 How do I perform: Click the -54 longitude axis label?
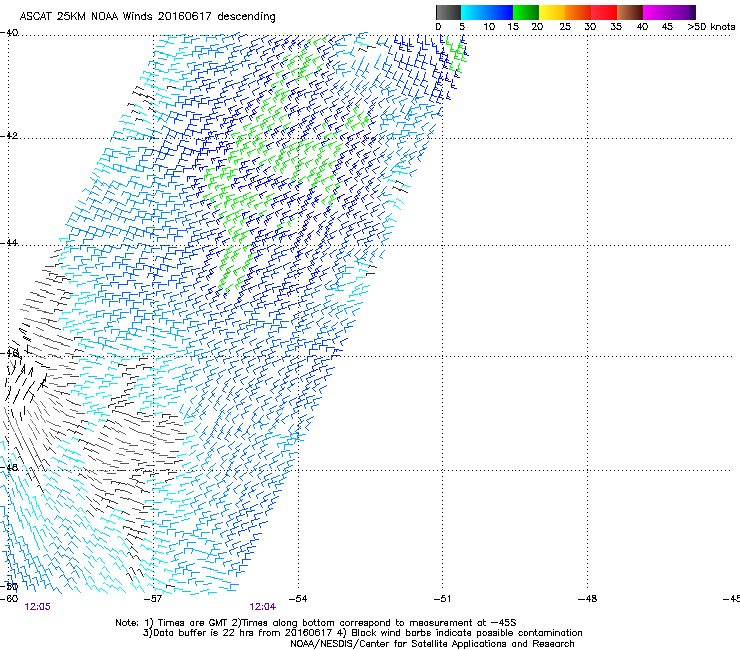tap(298, 599)
